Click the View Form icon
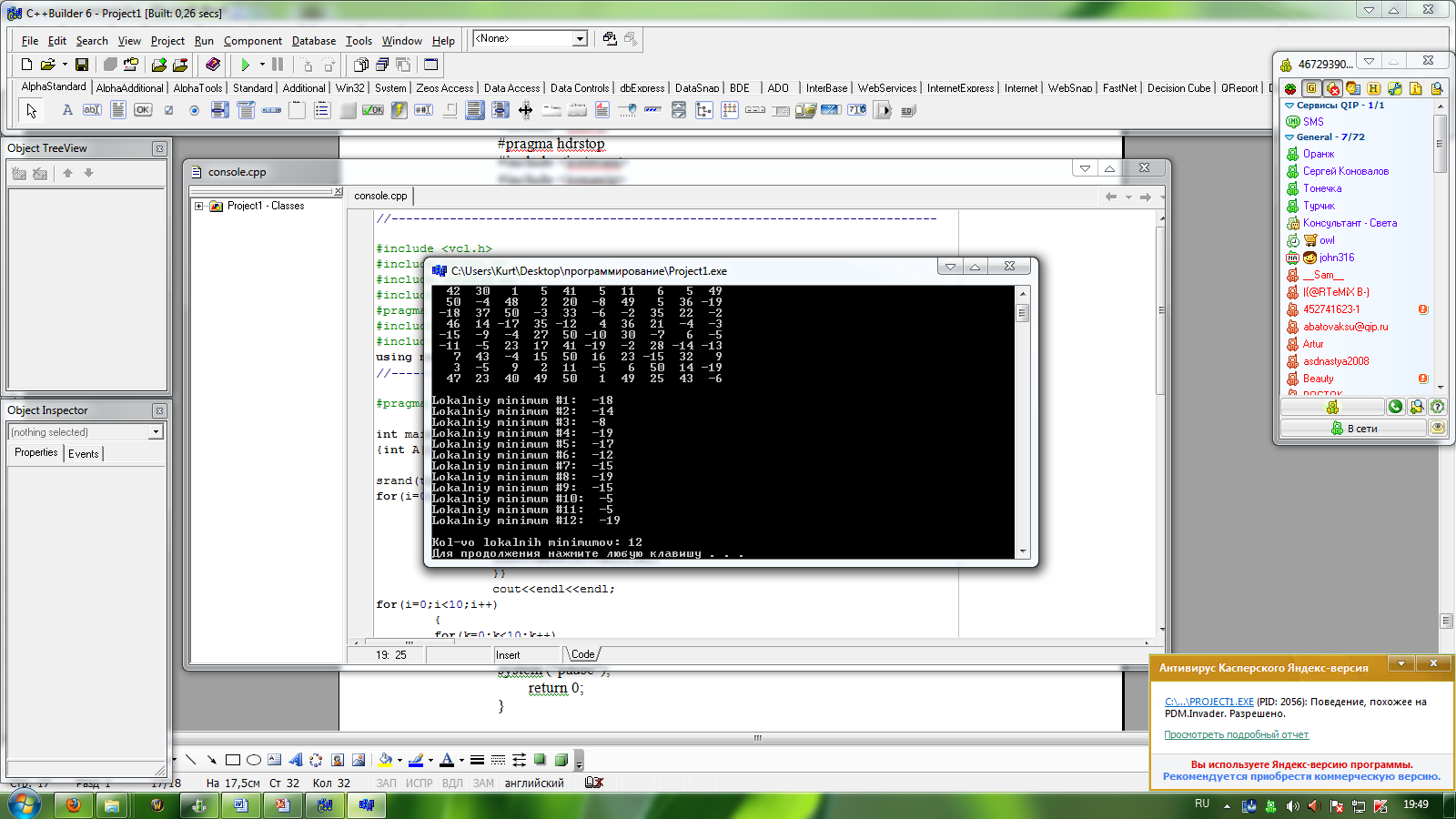Image resolution: width=1456 pixels, height=819 pixels. pyautogui.click(x=382, y=65)
